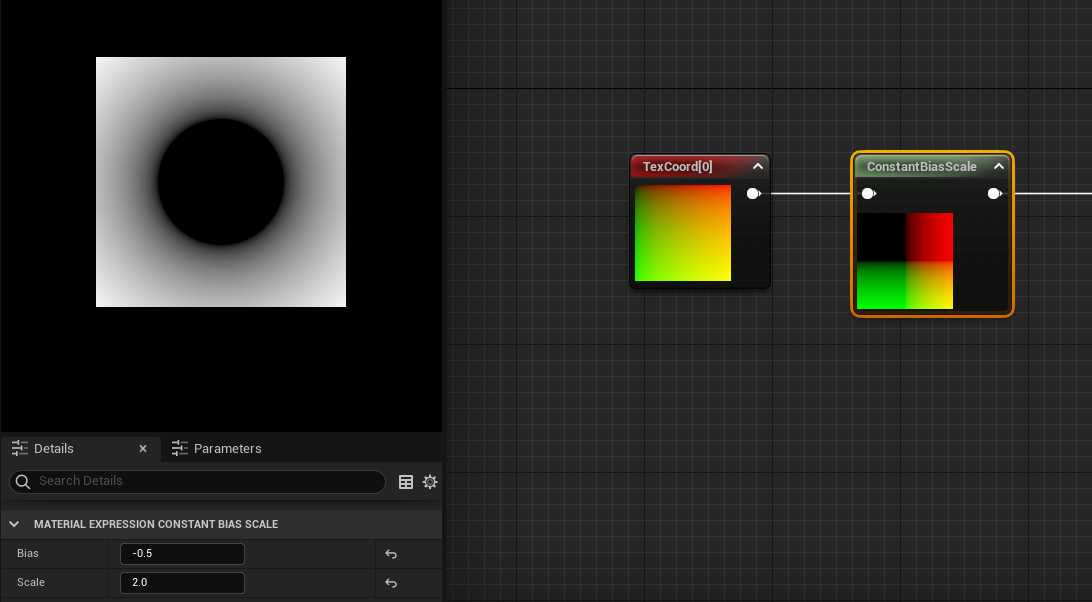The height and width of the screenshot is (602, 1092).
Task: Close the Details tab
Action: pos(143,449)
